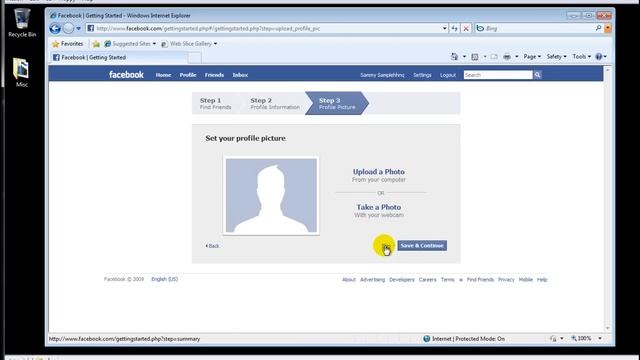640x360 pixels.
Task: Click the default profile silhouette image
Action: coord(271,196)
